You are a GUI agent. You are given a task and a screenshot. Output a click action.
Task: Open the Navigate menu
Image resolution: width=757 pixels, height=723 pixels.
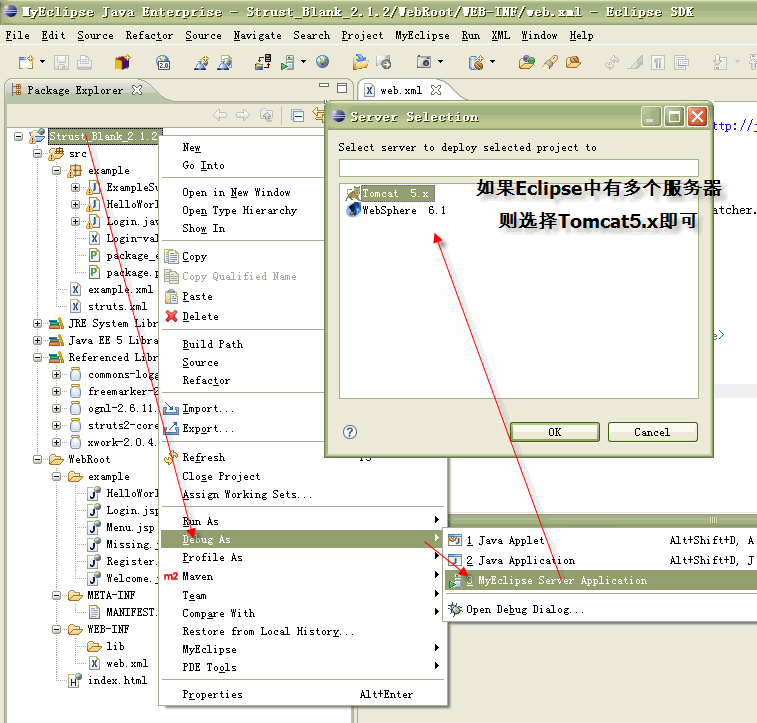point(257,35)
